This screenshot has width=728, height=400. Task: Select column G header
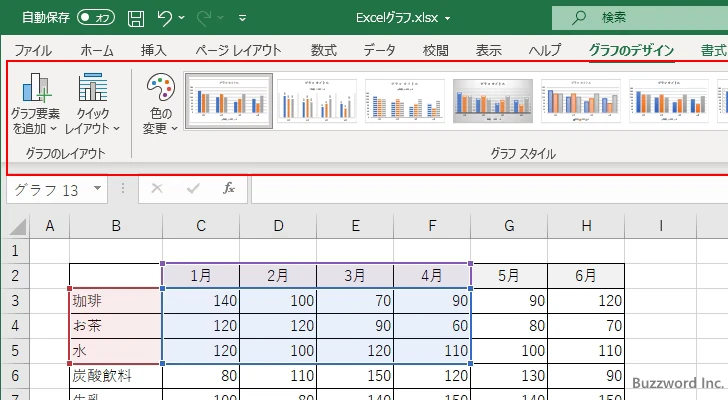click(x=509, y=226)
